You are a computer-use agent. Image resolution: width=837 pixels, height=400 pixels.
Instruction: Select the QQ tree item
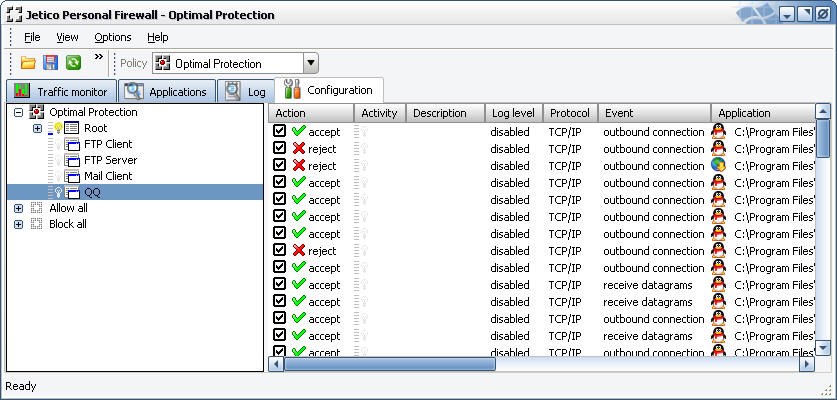pyautogui.click(x=92, y=192)
